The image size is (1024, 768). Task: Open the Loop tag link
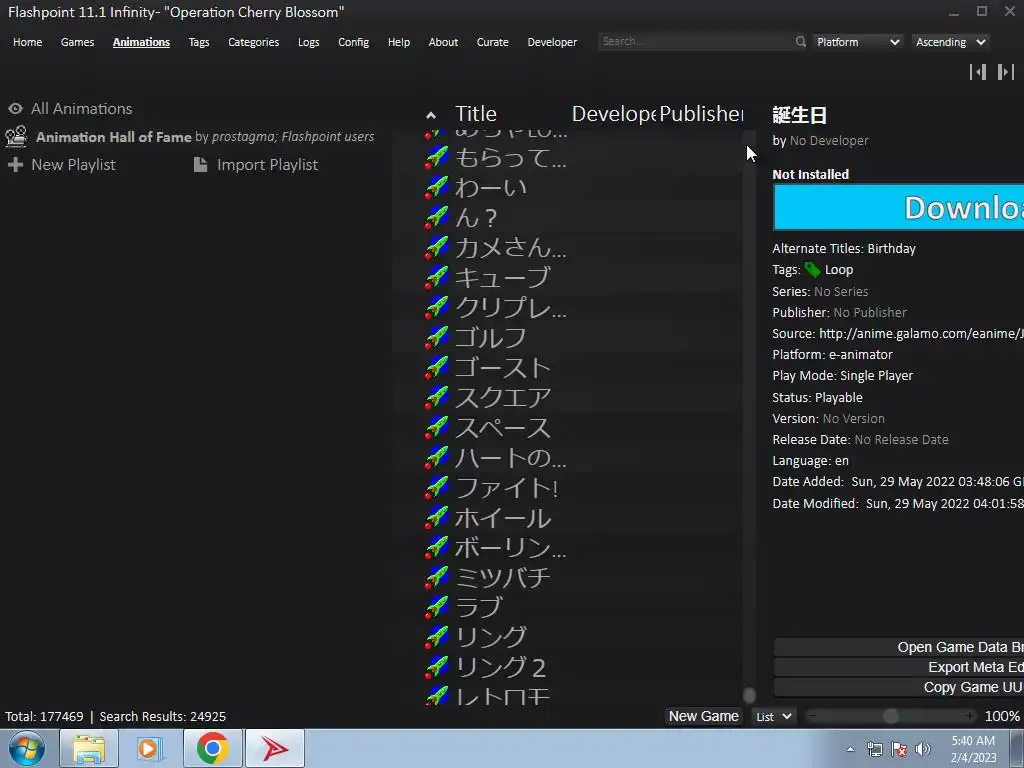[x=839, y=270]
